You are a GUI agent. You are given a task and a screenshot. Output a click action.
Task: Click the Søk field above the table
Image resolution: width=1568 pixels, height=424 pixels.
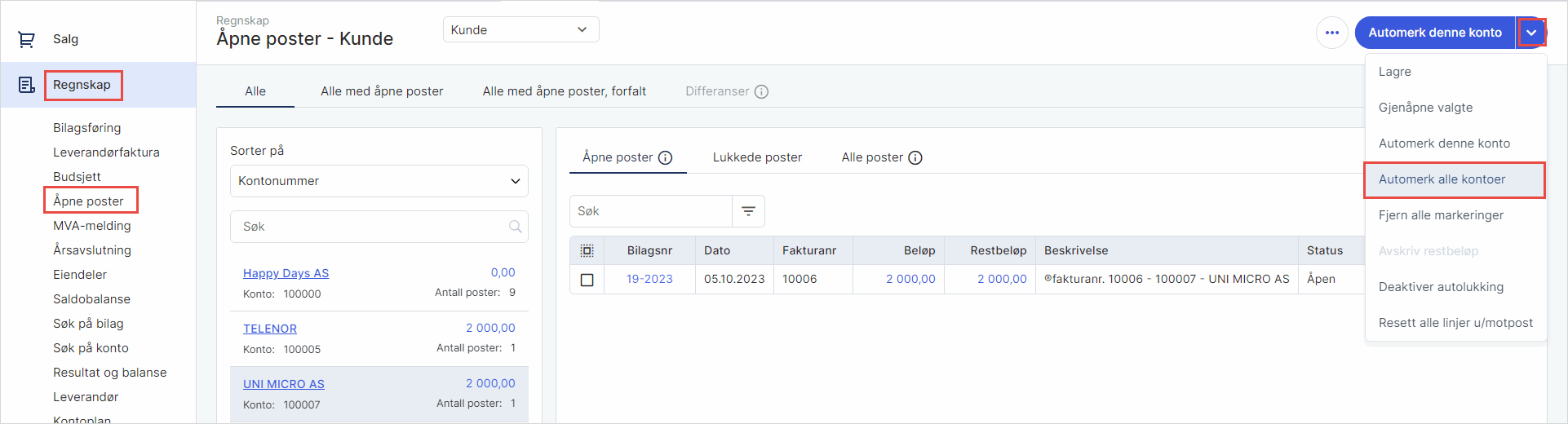[x=650, y=211]
